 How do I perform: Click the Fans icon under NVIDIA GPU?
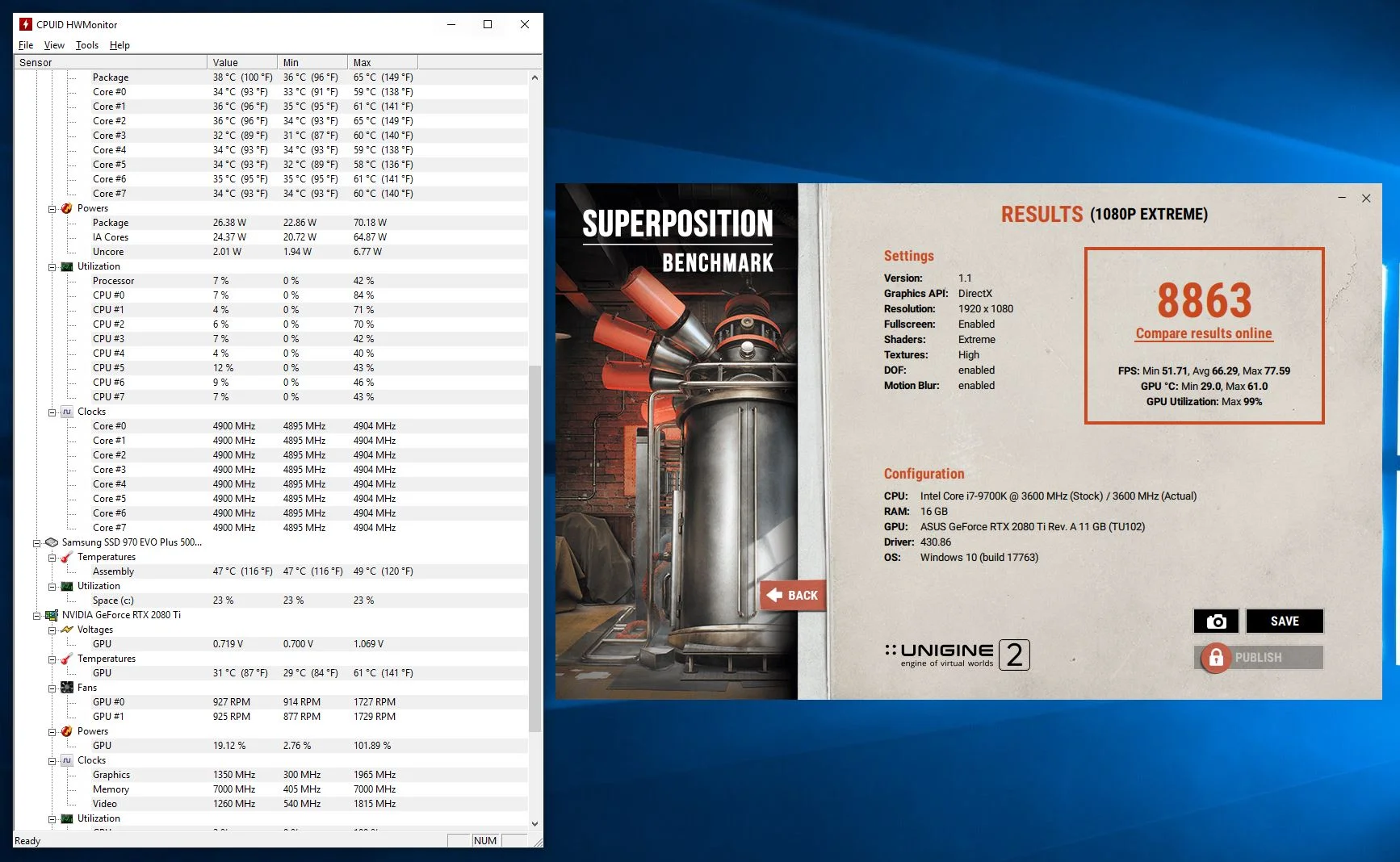67,688
